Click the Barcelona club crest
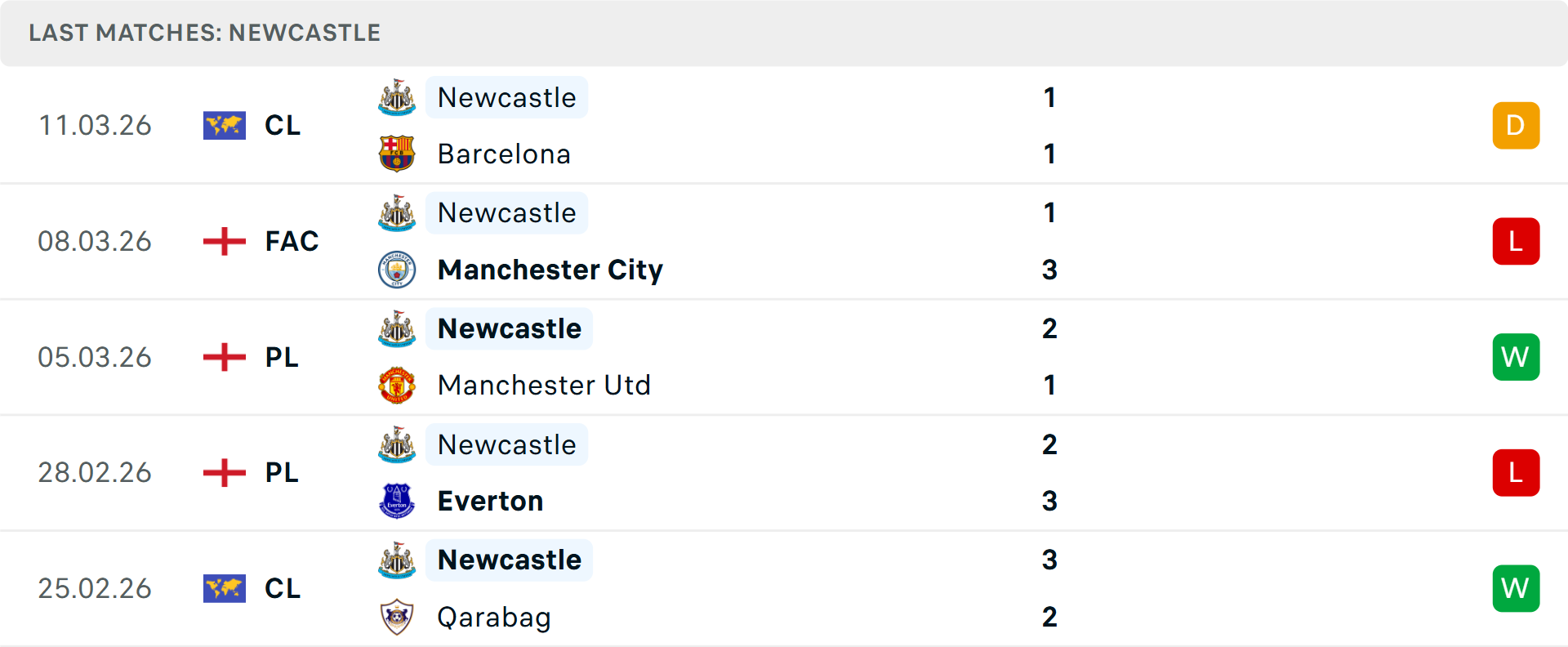Screen dimensions: 1568x647 coord(397,154)
